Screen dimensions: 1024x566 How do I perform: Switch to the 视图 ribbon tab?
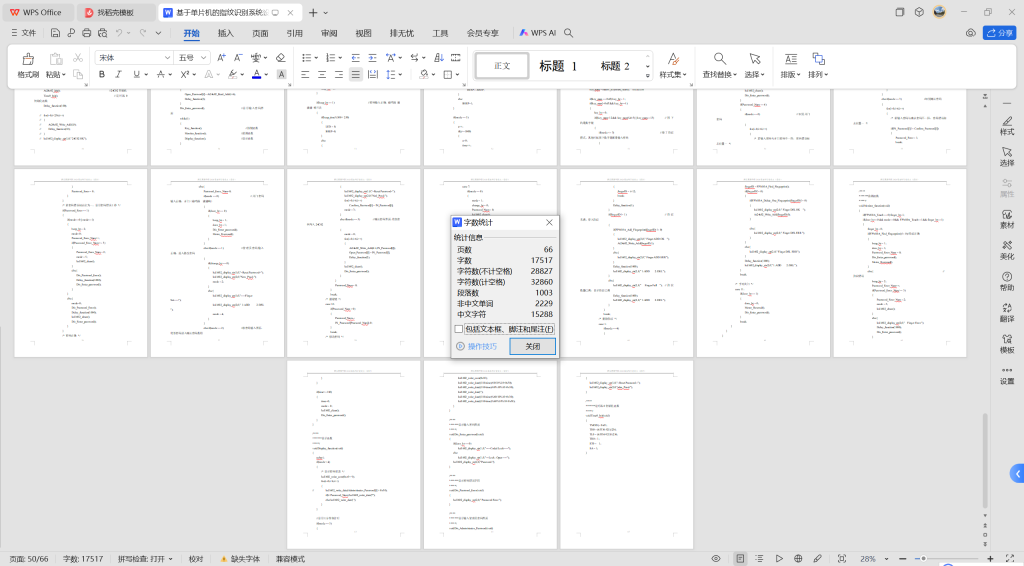pos(363,33)
